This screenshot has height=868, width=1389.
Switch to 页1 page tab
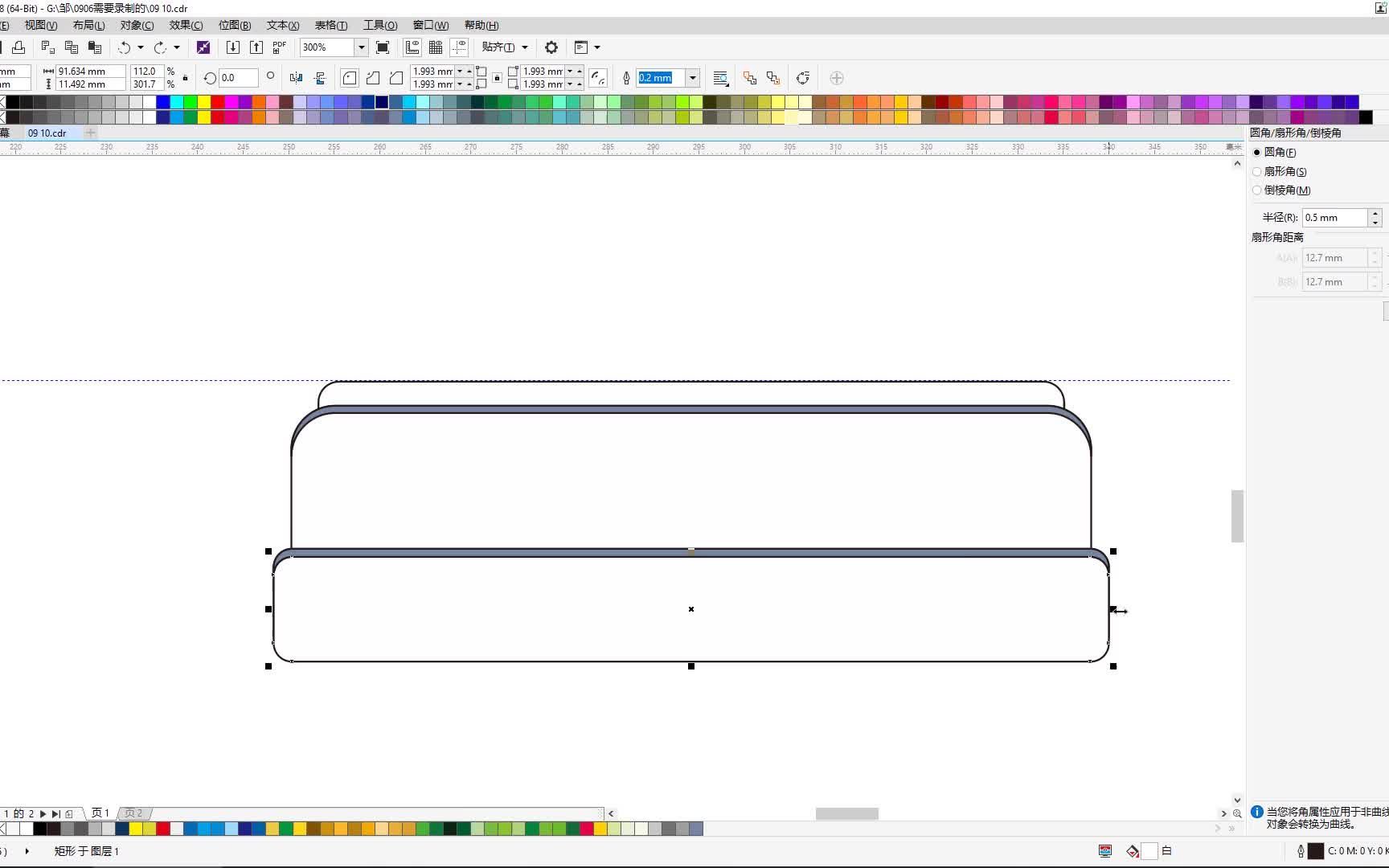pos(100,813)
